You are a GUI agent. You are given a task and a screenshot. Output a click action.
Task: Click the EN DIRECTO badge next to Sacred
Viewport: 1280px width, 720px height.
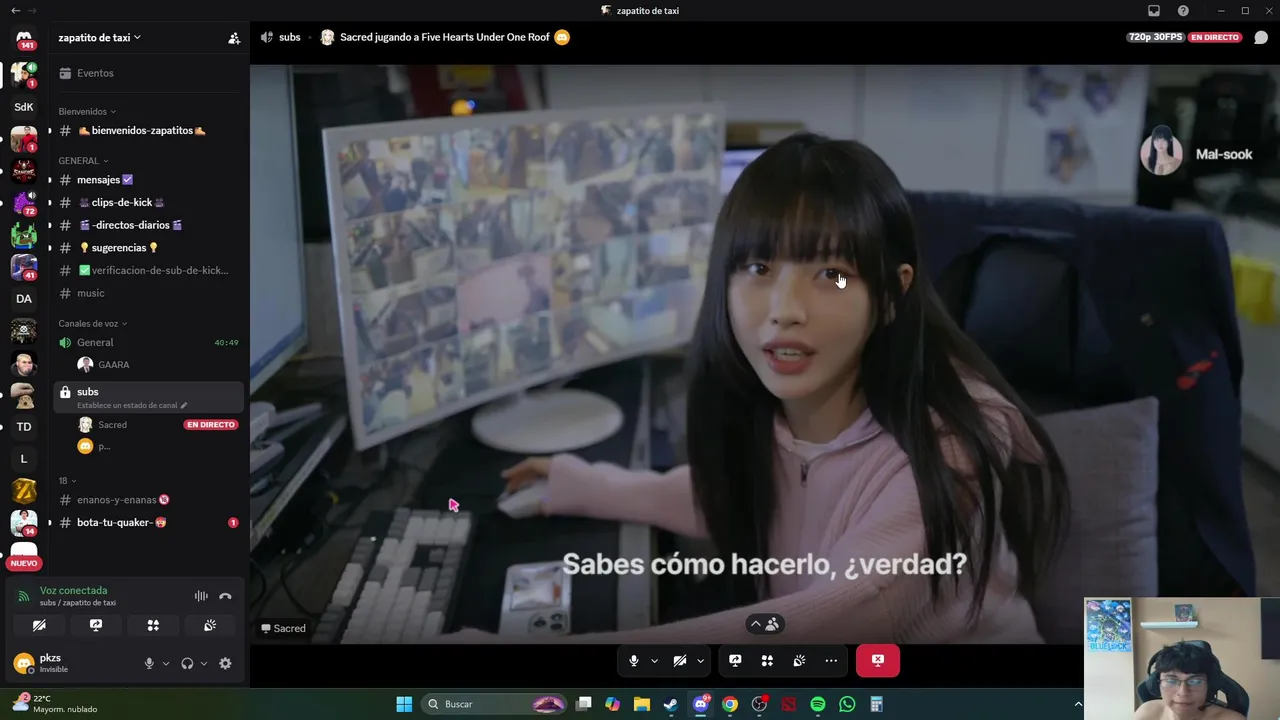click(x=210, y=425)
